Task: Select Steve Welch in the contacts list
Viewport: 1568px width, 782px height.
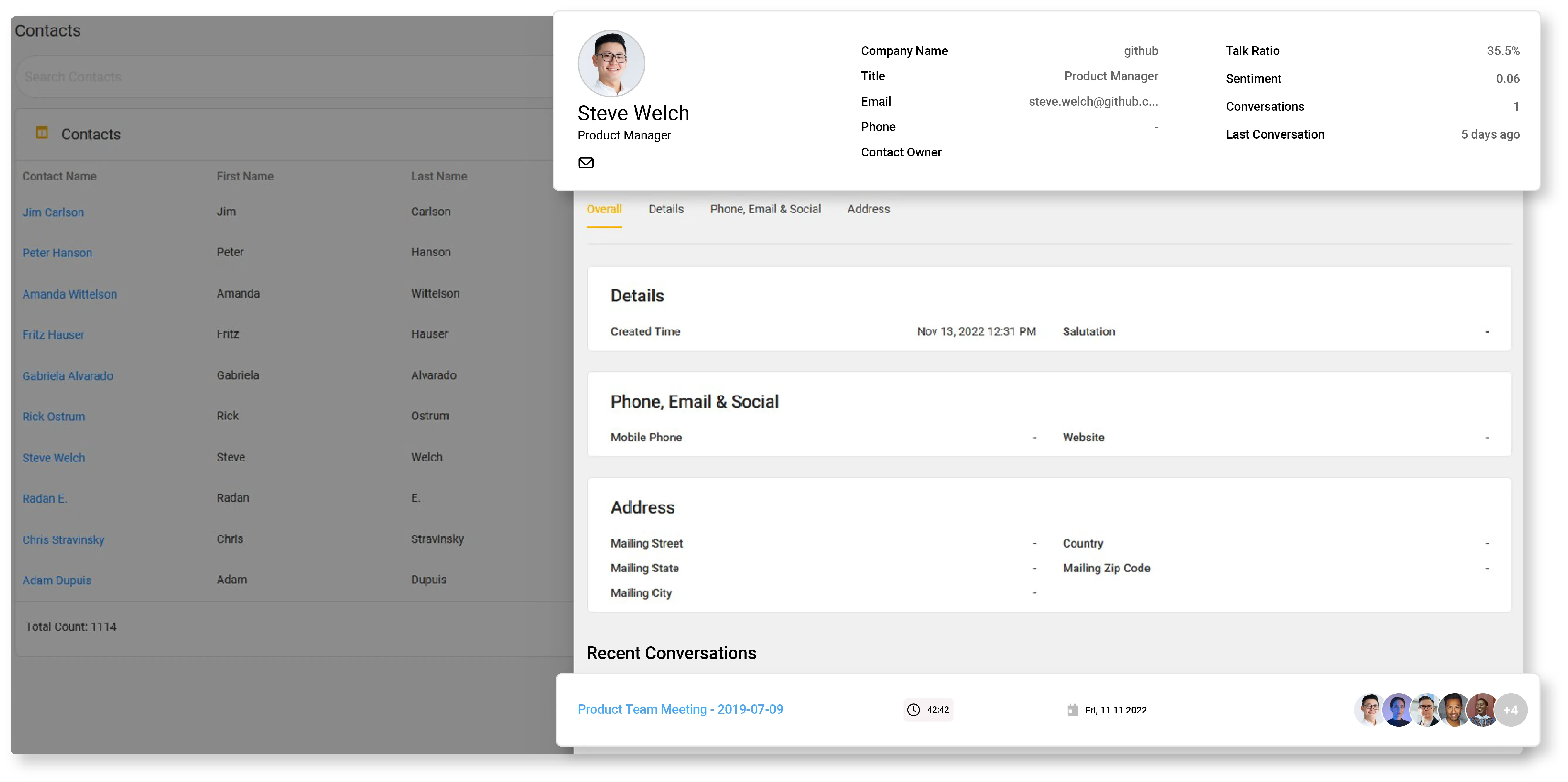Action: (x=53, y=457)
